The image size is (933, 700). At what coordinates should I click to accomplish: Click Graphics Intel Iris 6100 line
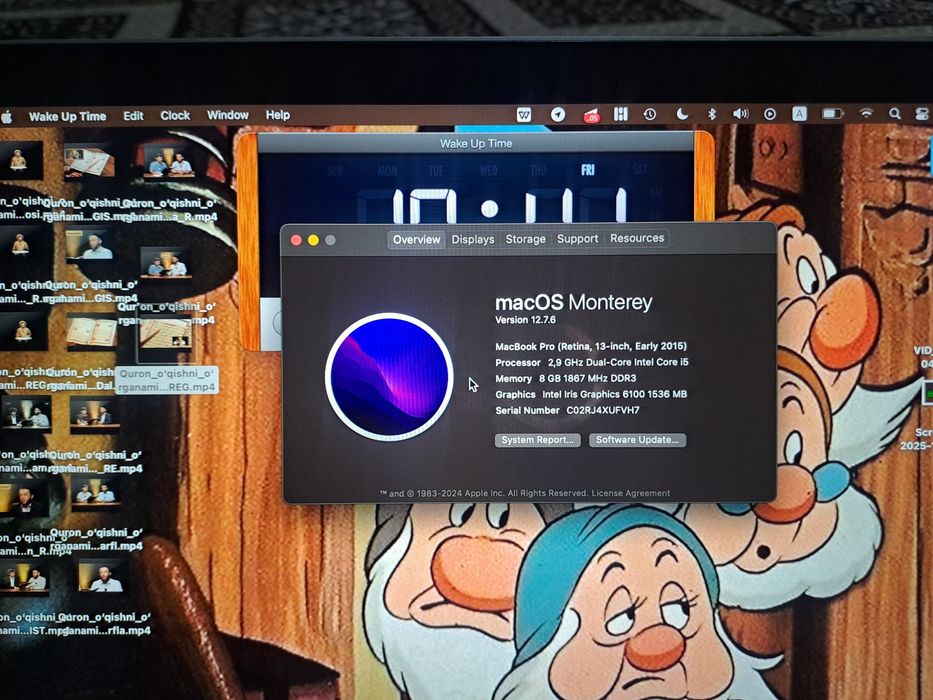click(591, 394)
